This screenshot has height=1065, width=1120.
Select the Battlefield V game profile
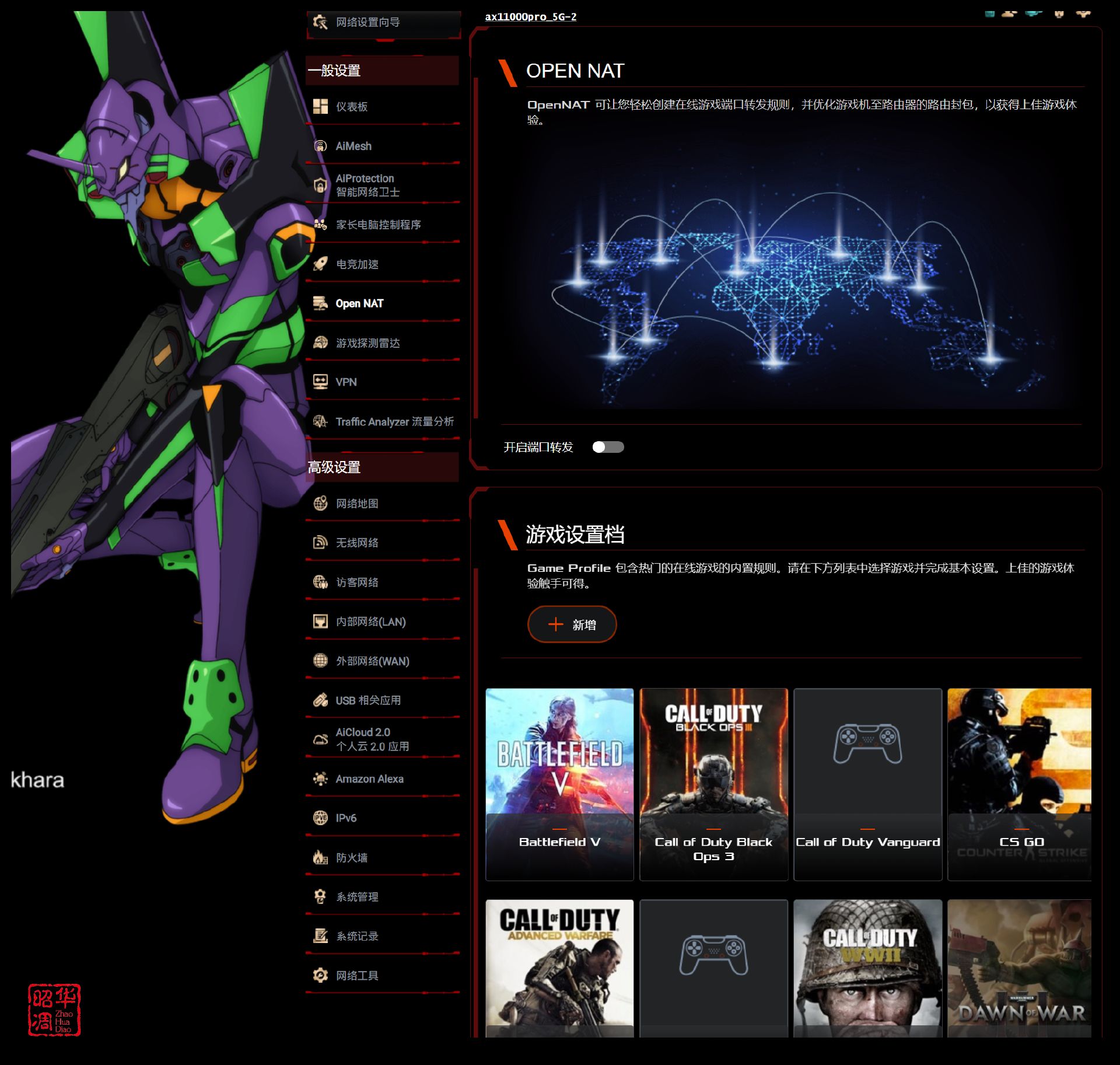click(x=559, y=784)
